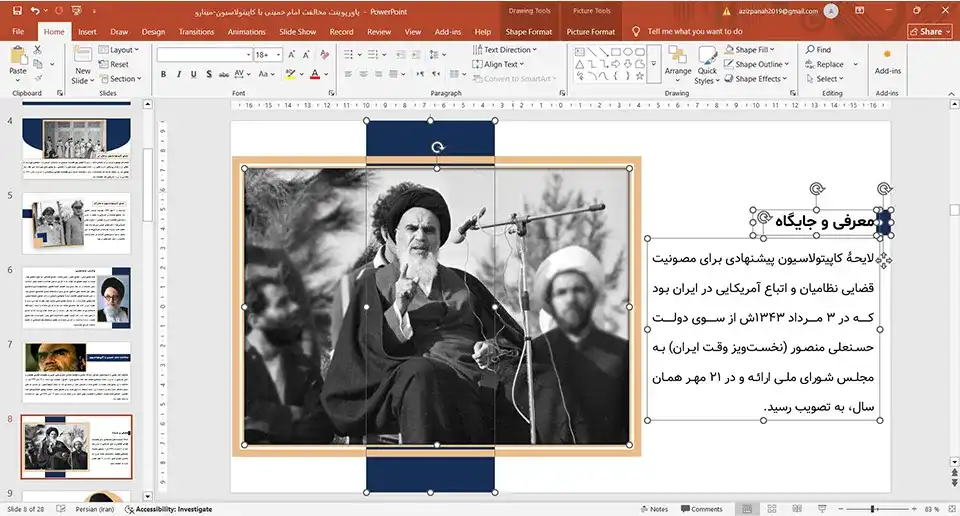Screen dimensions: 960x516
Task: Select slide 7 thumbnail
Action: (77, 372)
